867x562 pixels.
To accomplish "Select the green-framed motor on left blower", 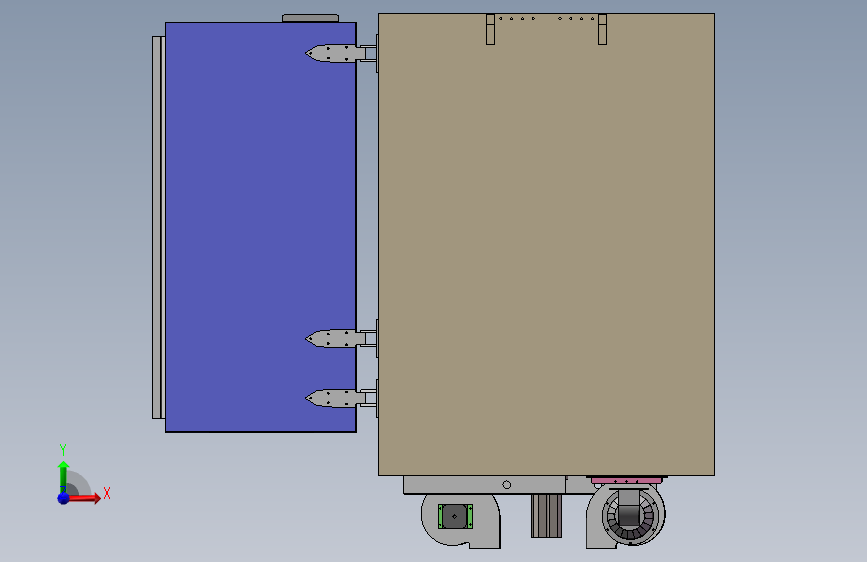I will (455, 516).
